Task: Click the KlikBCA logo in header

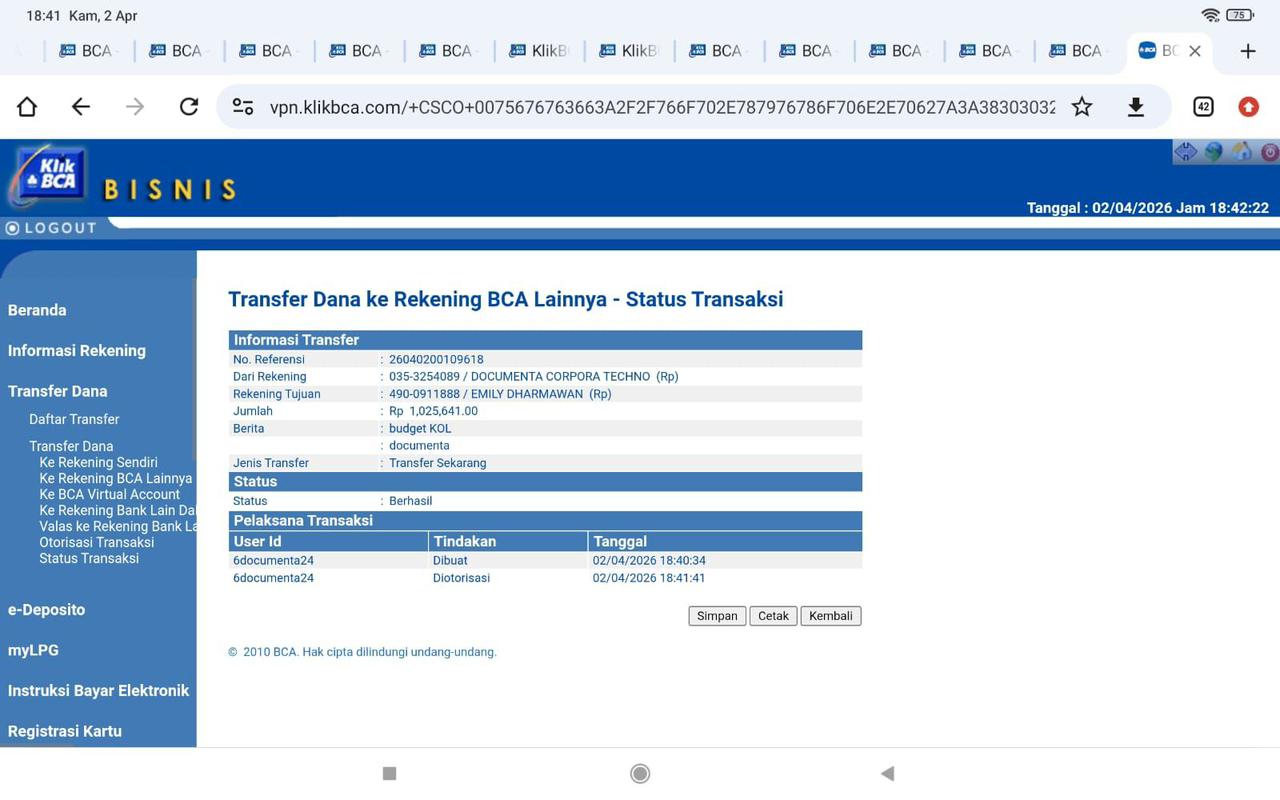Action: coord(48,177)
